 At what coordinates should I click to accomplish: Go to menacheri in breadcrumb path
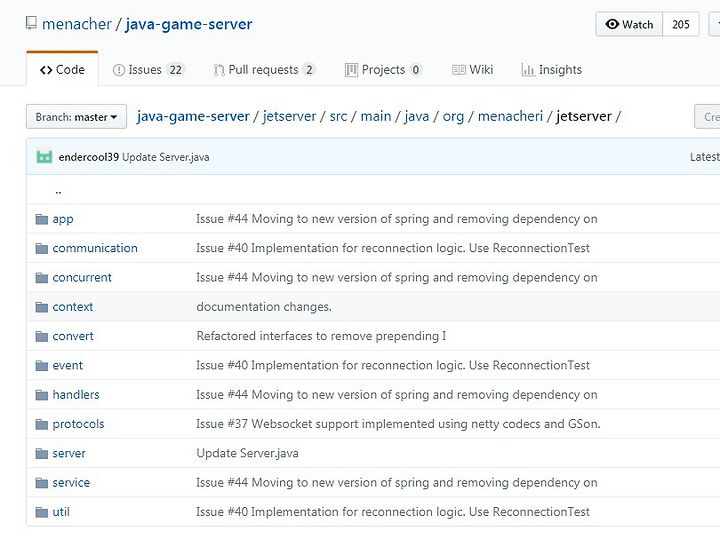[511, 117]
